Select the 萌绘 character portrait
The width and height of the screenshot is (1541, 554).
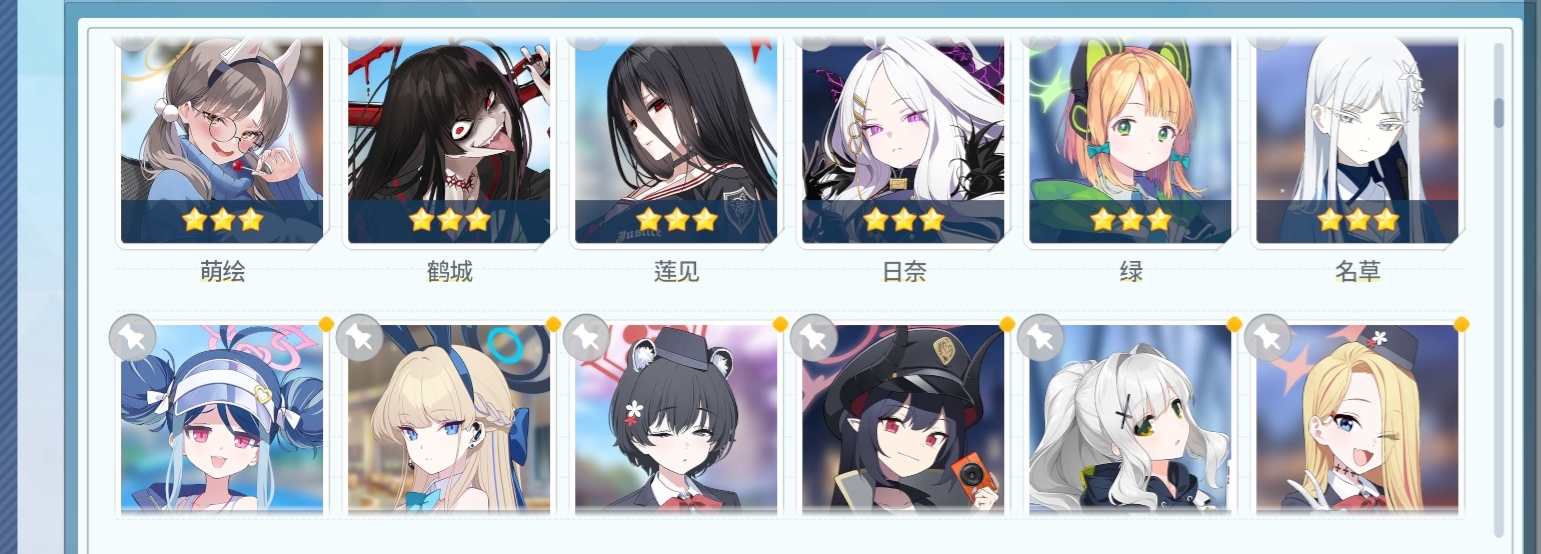222,141
